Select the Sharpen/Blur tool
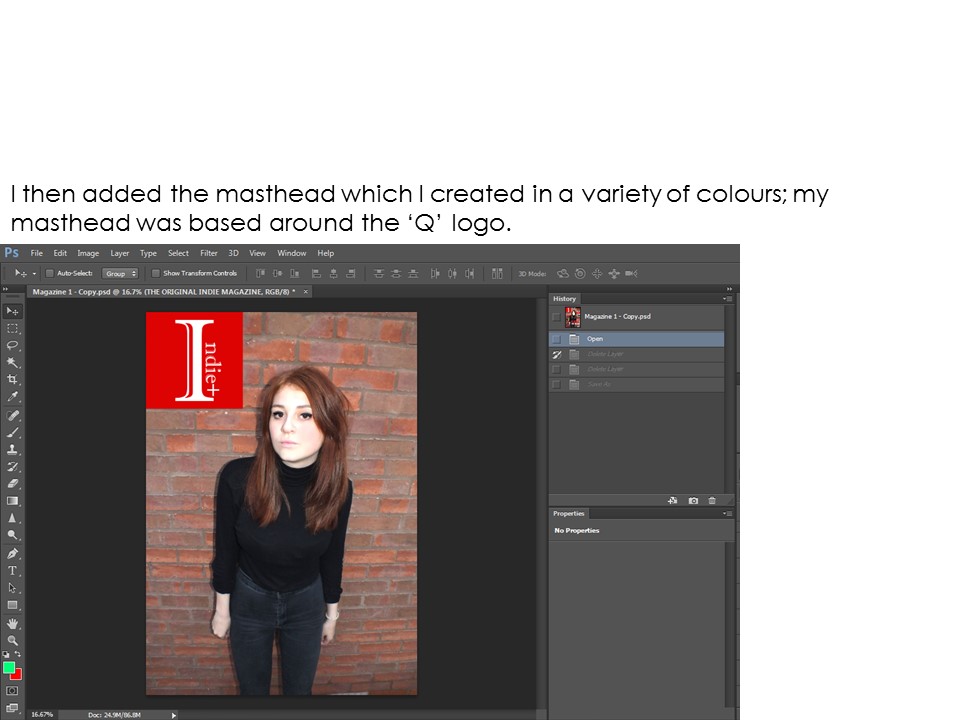The height and width of the screenshot is (720, 960). 12,518
